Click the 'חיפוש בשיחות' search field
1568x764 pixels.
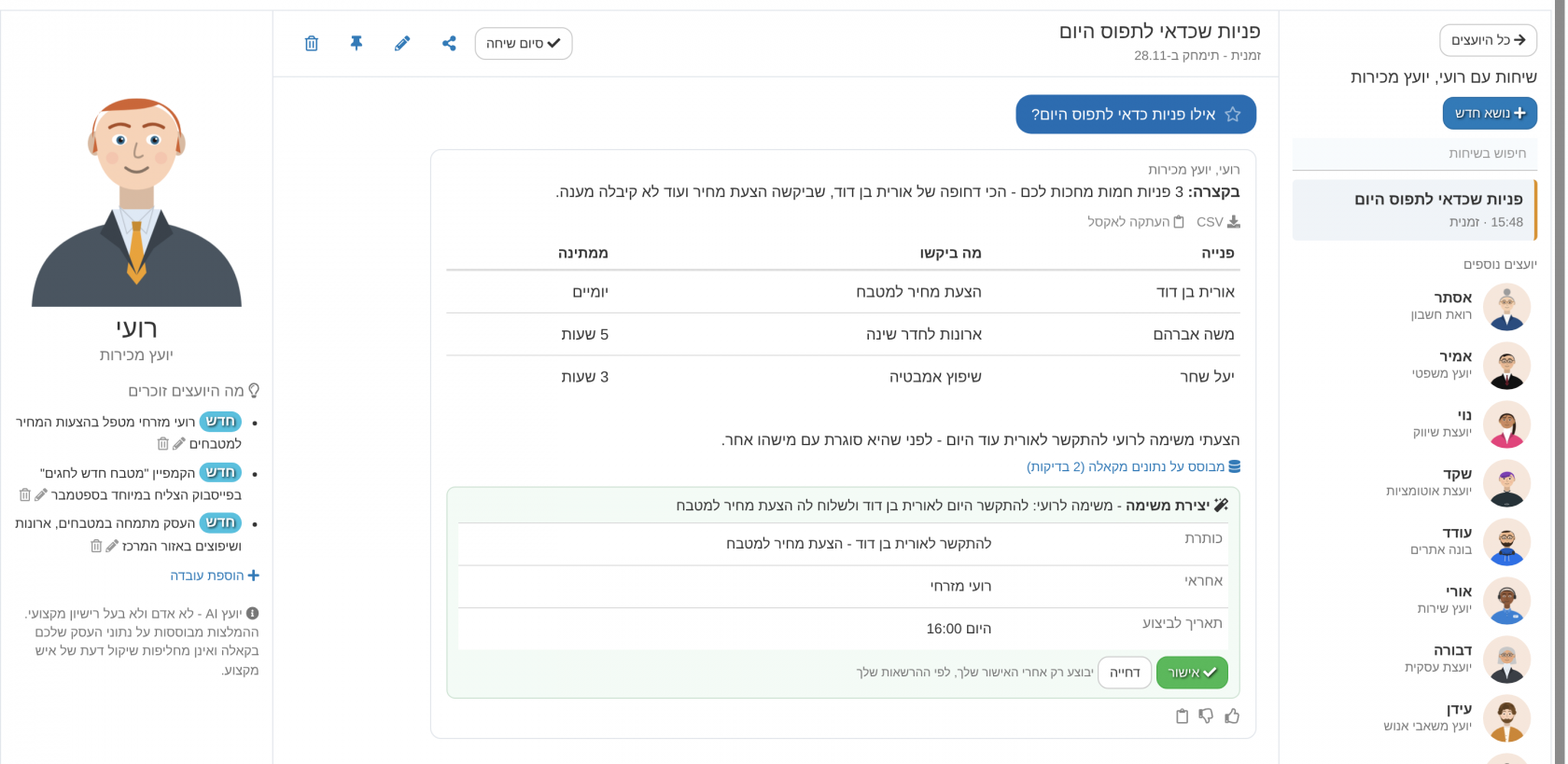pos(1414,153)
